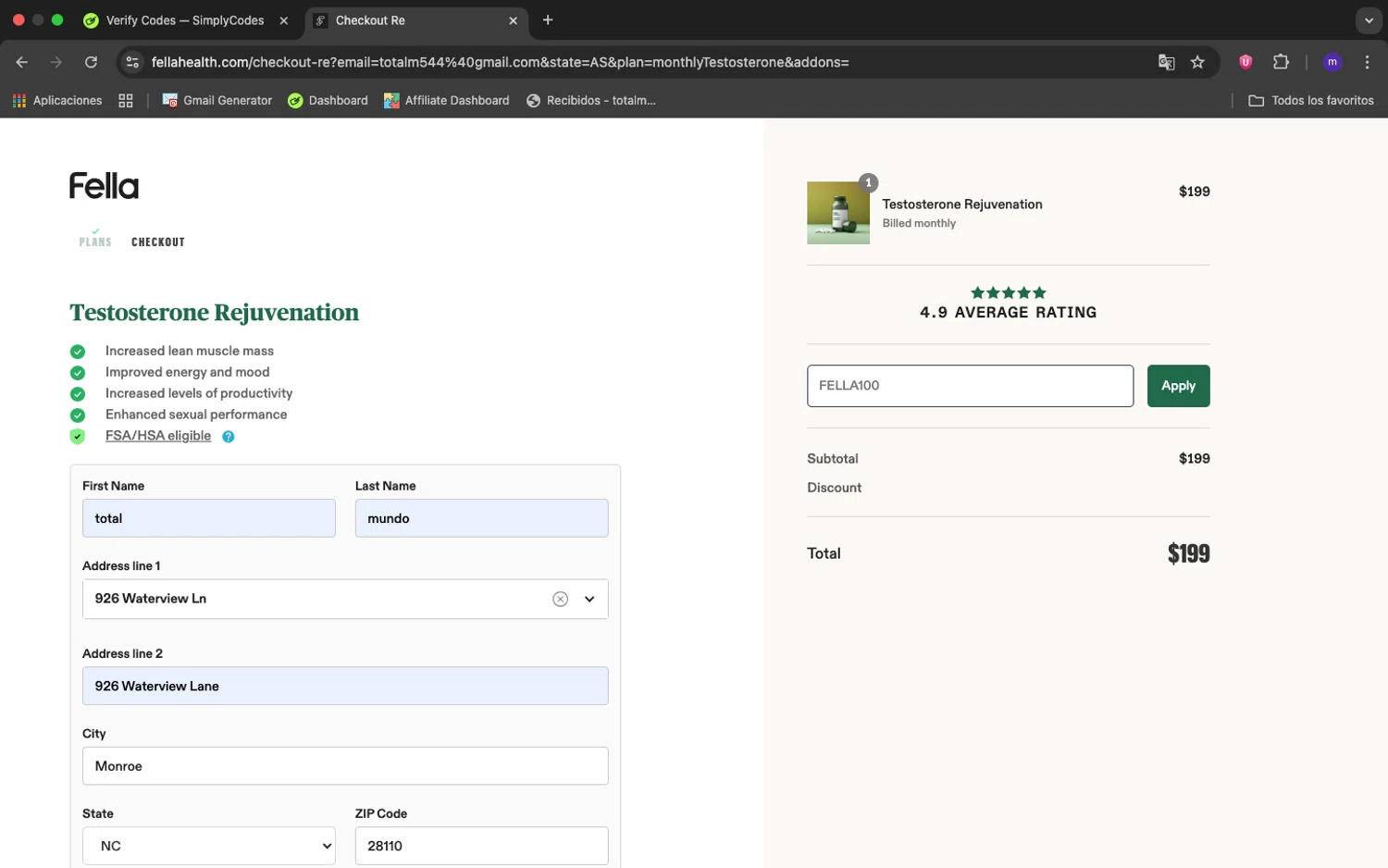
Task: Click the FSA/HSA help question icon
Action: pyautogui.click(x=229, y=437)
